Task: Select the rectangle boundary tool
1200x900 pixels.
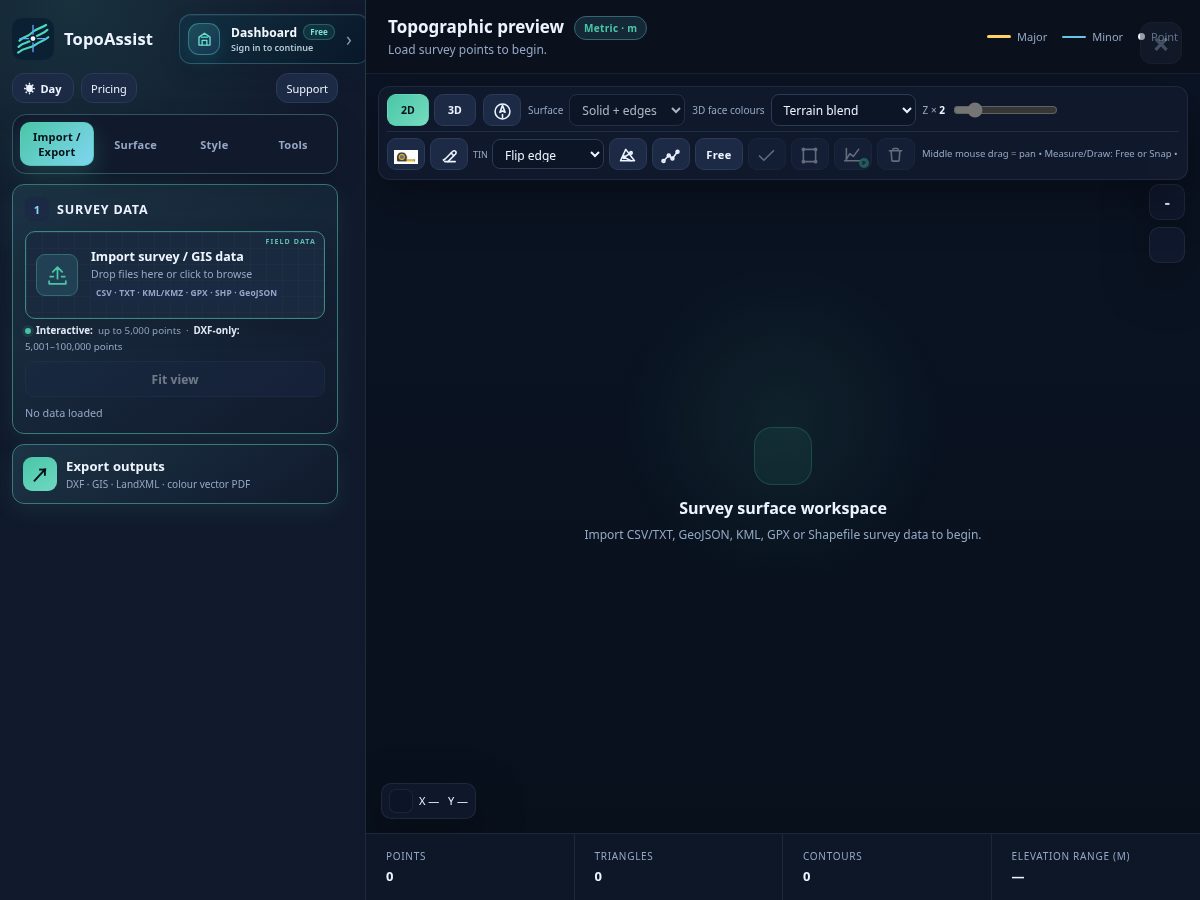Action: pos(810,155)
